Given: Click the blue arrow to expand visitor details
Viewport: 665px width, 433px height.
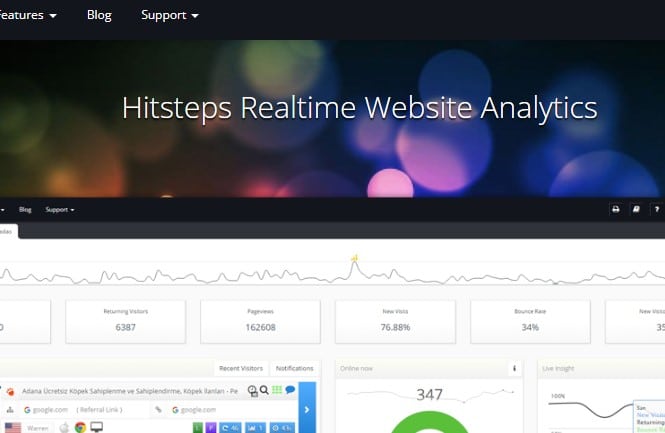Looking at the screenshot, I should [307, 408].
